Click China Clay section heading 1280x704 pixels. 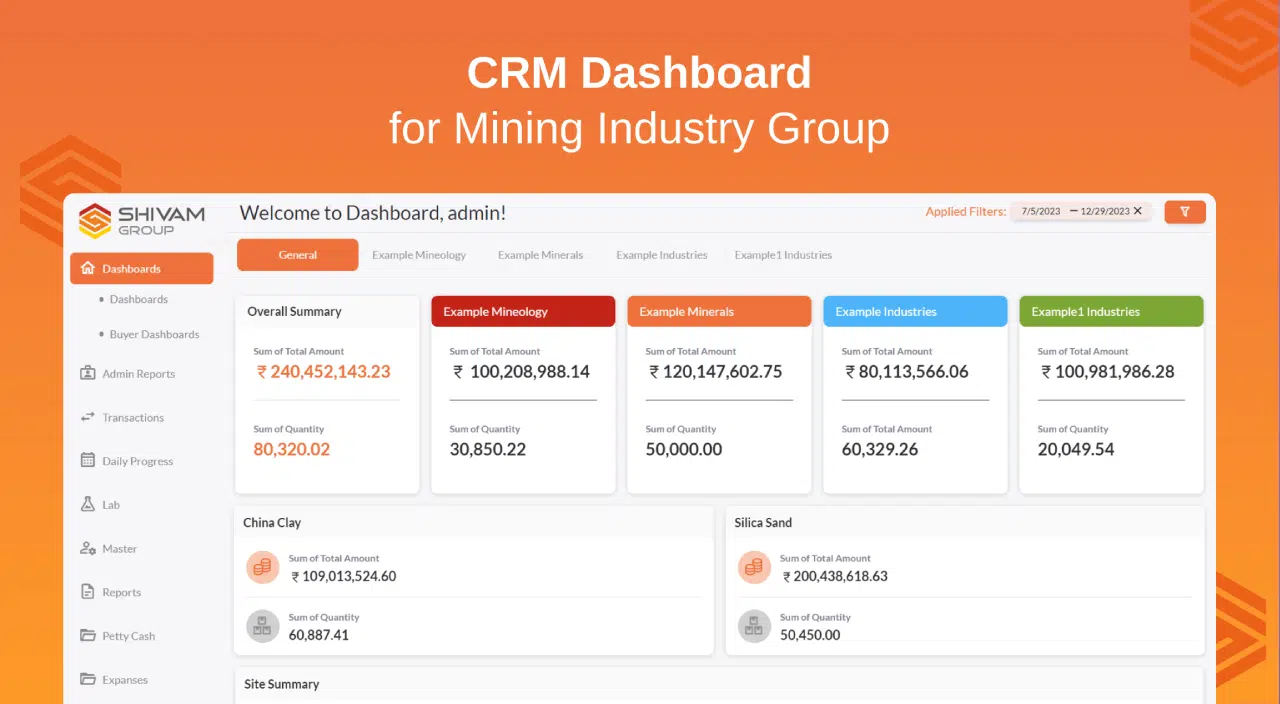point(272,522)
